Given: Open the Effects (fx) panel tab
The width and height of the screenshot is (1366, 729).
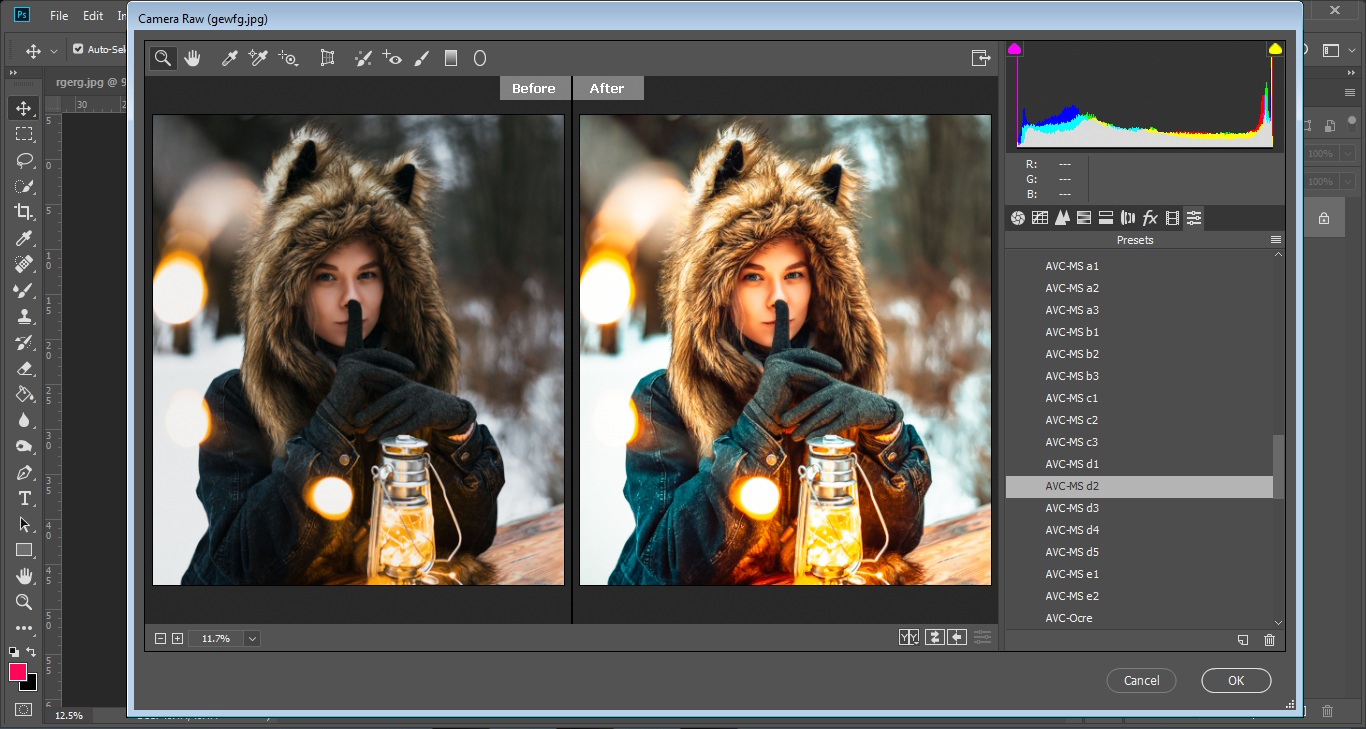Looking at the screenshot, I should coord(1150,218).
